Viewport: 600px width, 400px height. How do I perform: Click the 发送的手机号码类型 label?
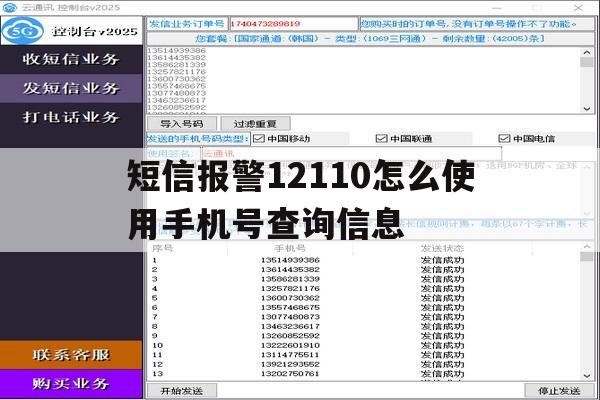pos(198,139)
